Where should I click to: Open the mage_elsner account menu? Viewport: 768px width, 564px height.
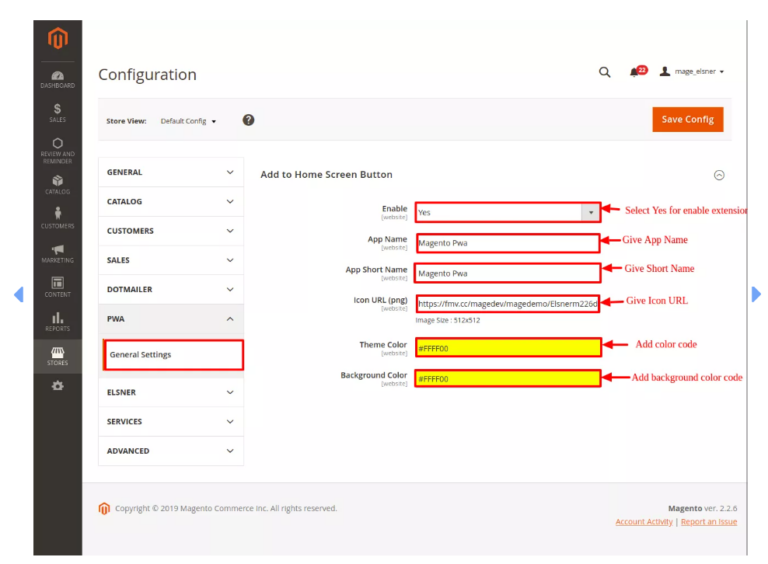coord(692,71)
